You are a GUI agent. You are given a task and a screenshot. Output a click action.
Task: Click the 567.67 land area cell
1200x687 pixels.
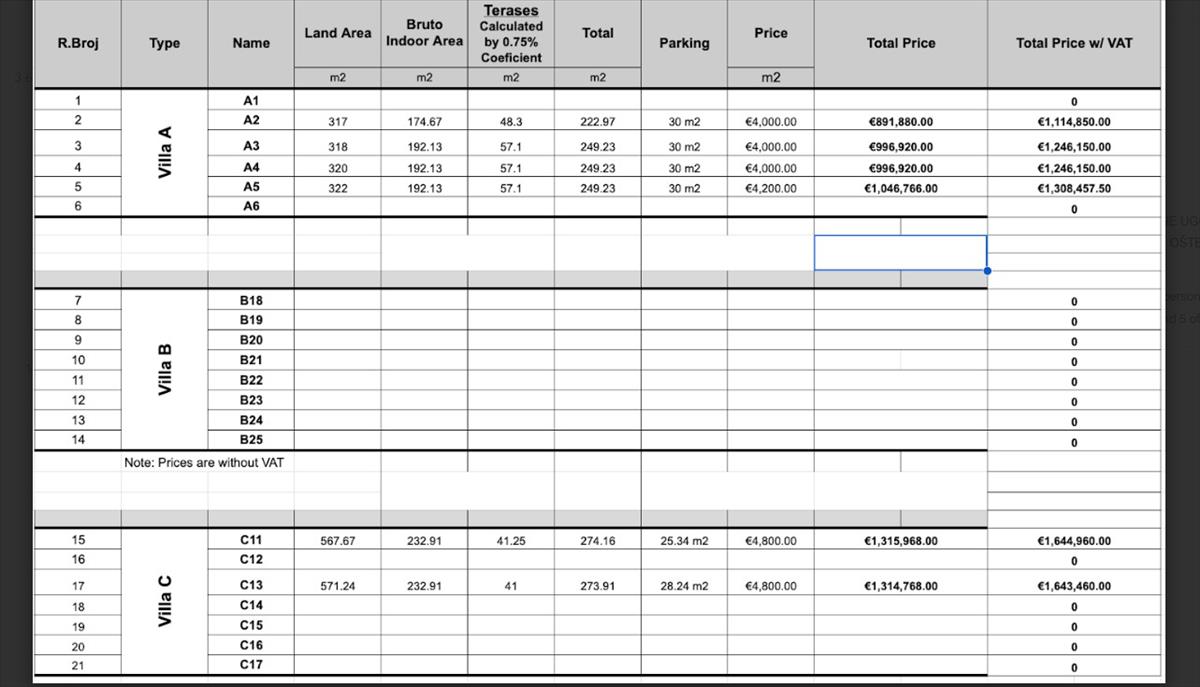point(337,541)
